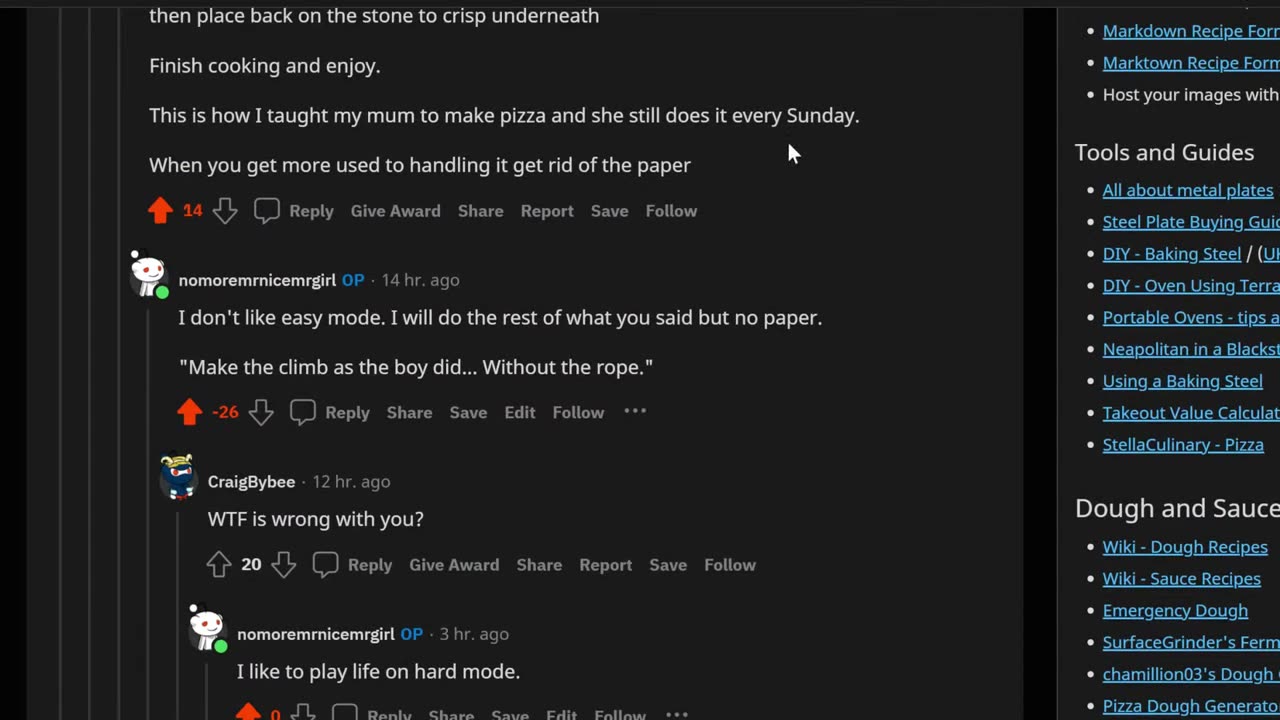Click the speech bubble icon on CraigBybee's comment
The width and height of the screenshot is (1280, 720).
click(325, 565)
